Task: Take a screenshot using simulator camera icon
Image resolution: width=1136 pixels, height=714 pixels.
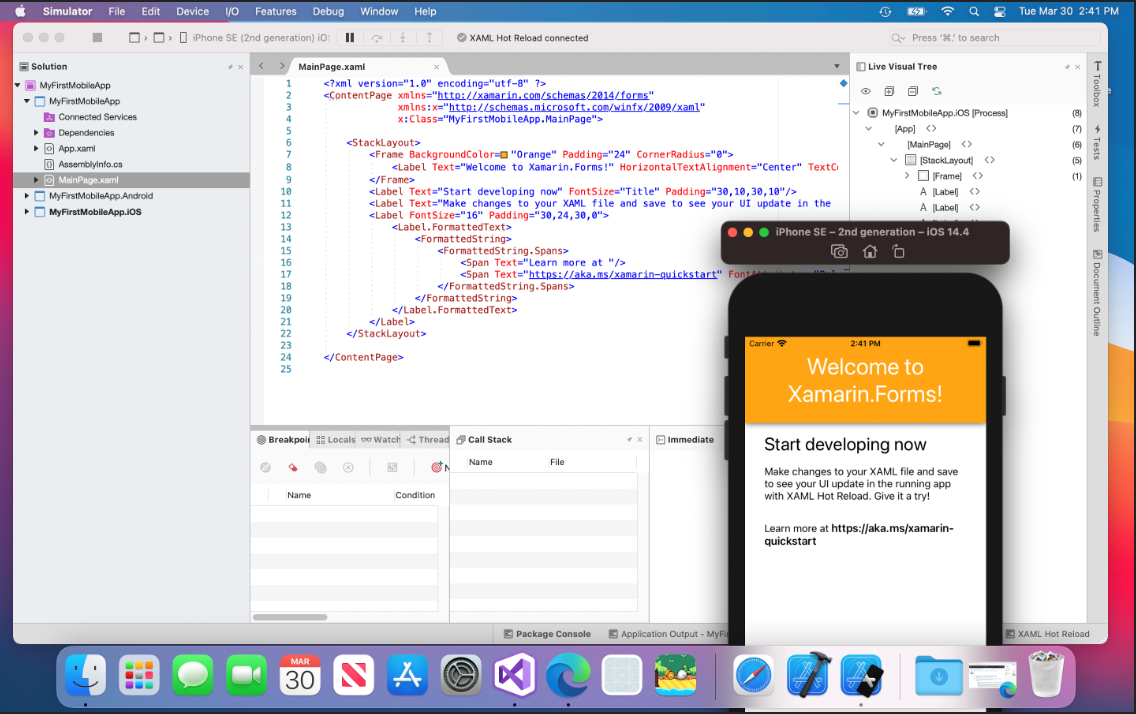Action: (839, 251)
